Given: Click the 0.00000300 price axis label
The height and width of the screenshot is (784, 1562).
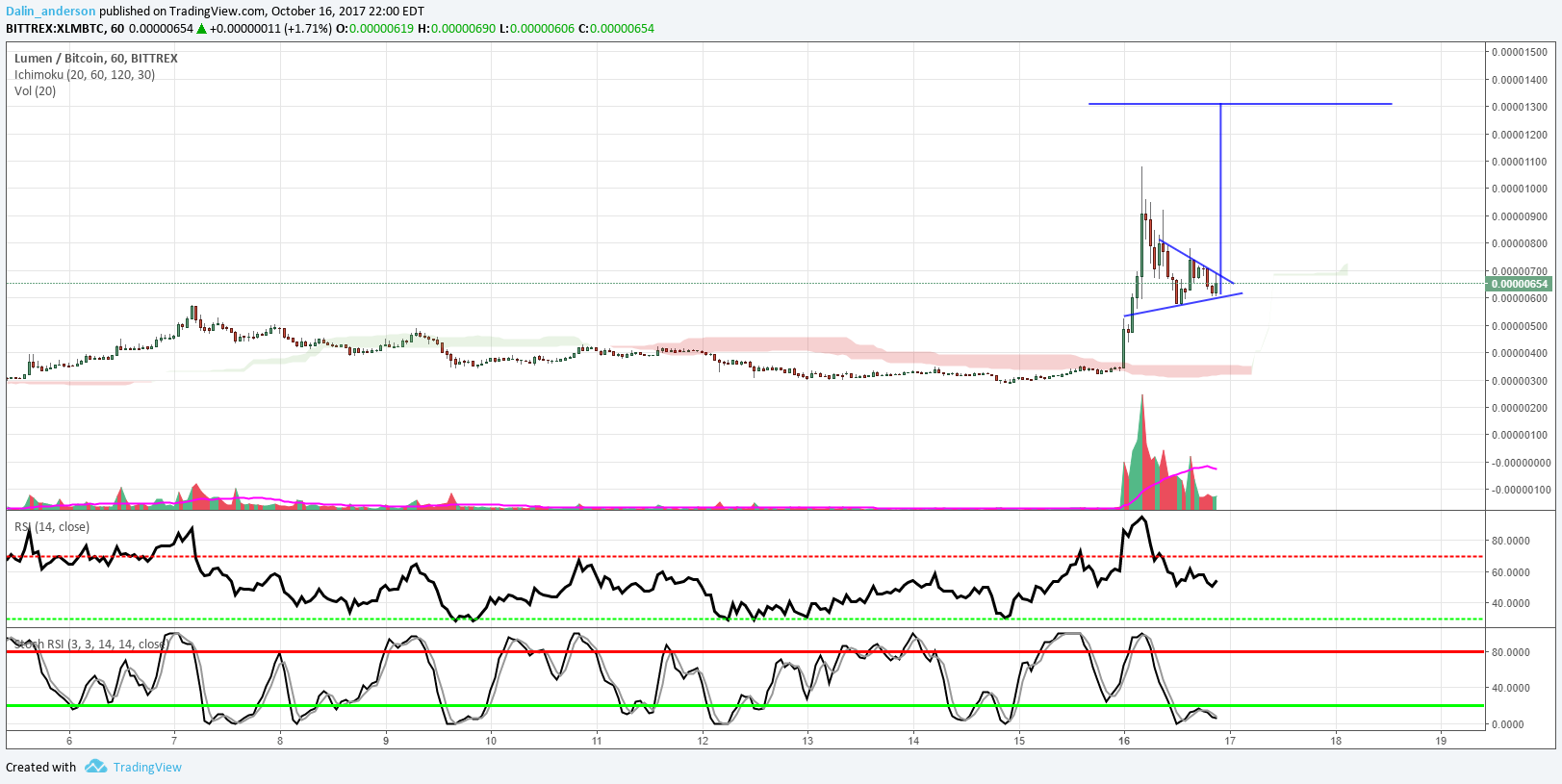Looking at the screenshot, I should point(1520,381).
